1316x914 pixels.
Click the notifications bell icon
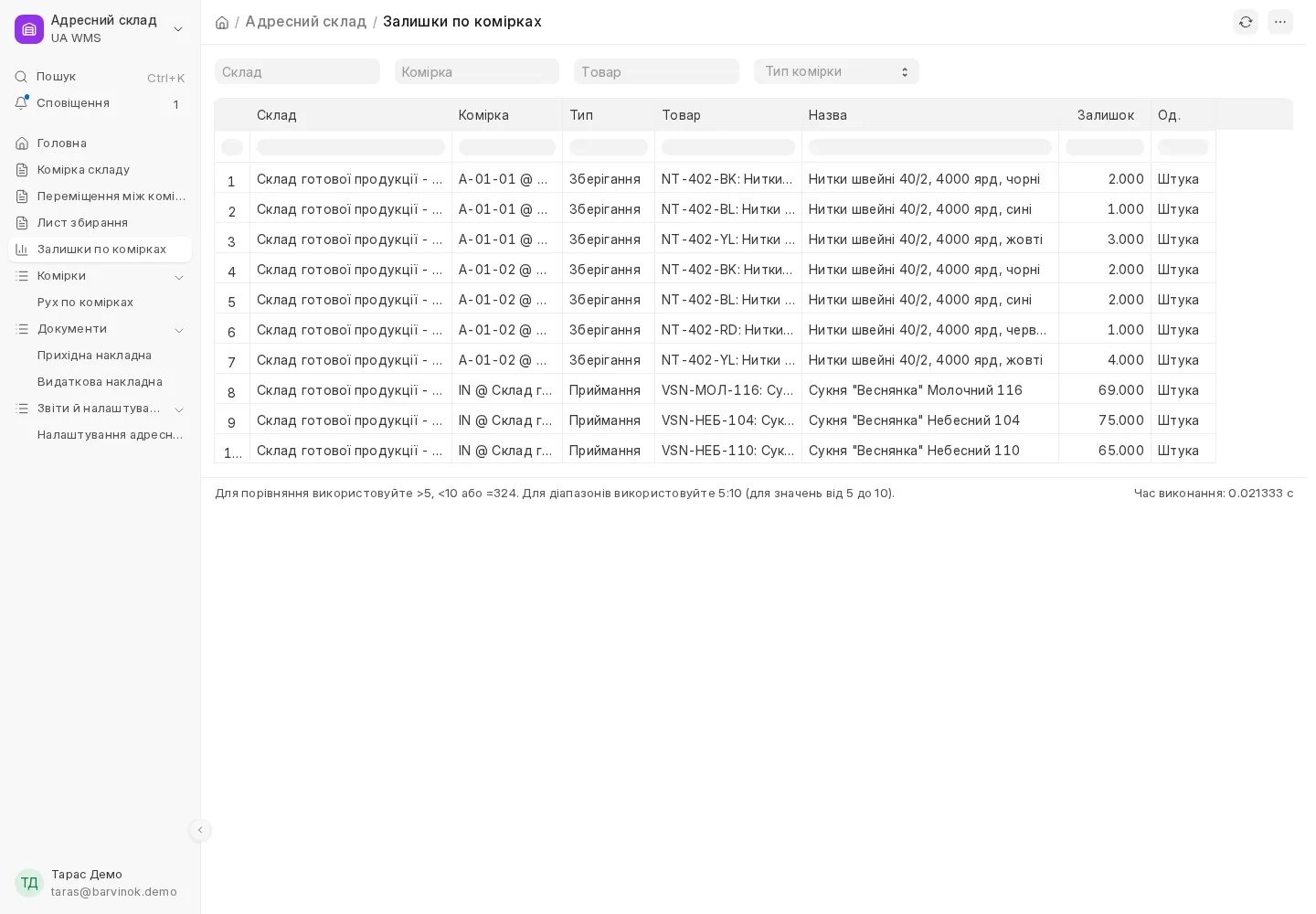point(21,103)
